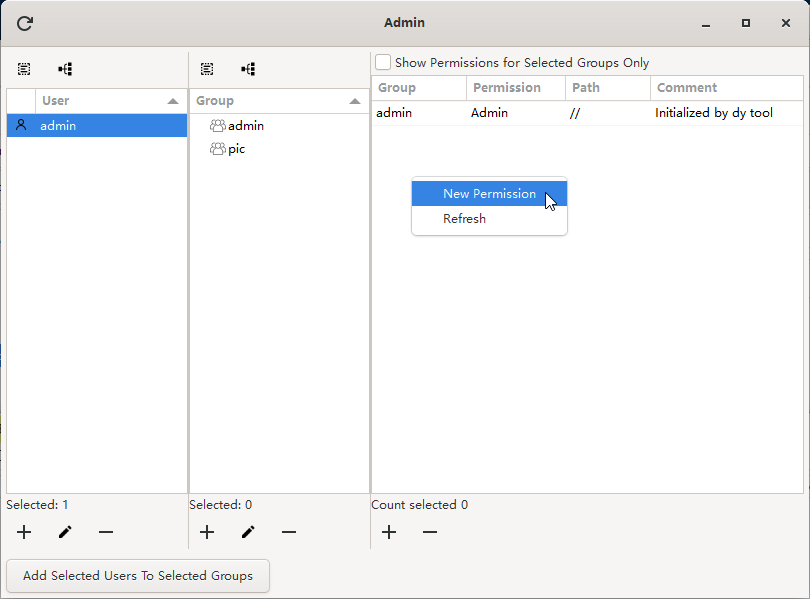
Task: Remove the selected user with the minus icon
Action: pos(106,532)
